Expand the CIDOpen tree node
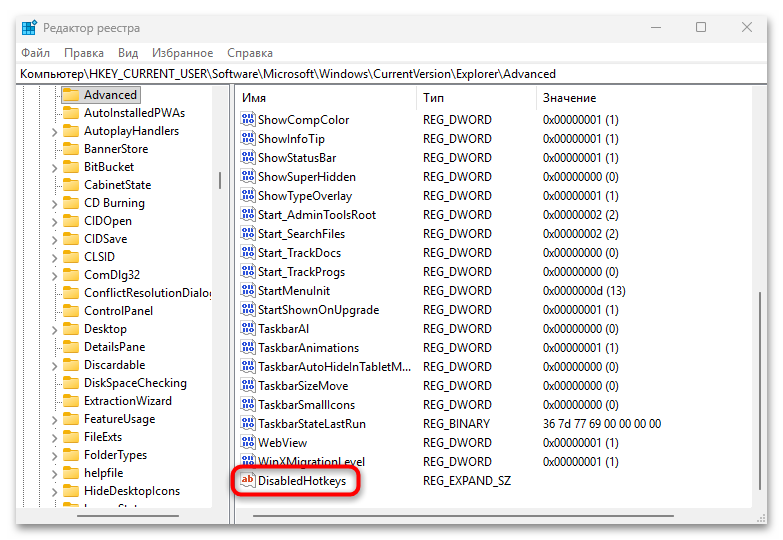Viewport: 783px width, 540px height. (54, 222)
